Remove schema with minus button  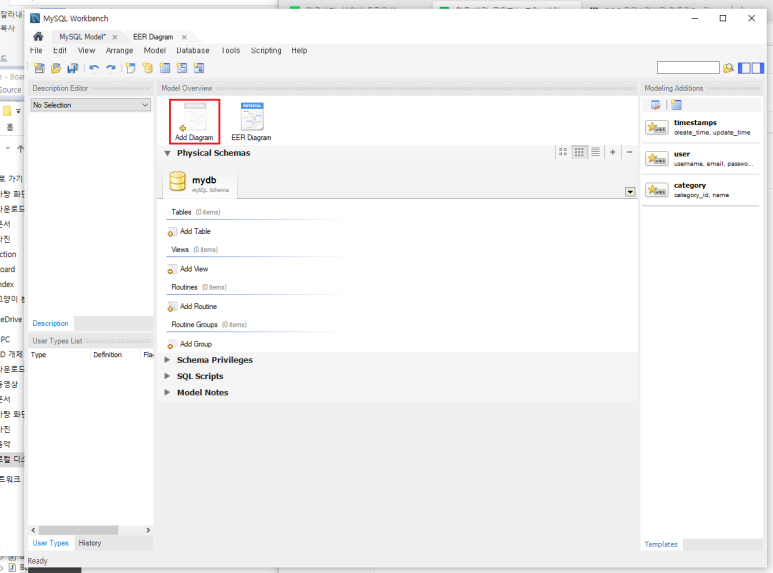click(630, 152)
